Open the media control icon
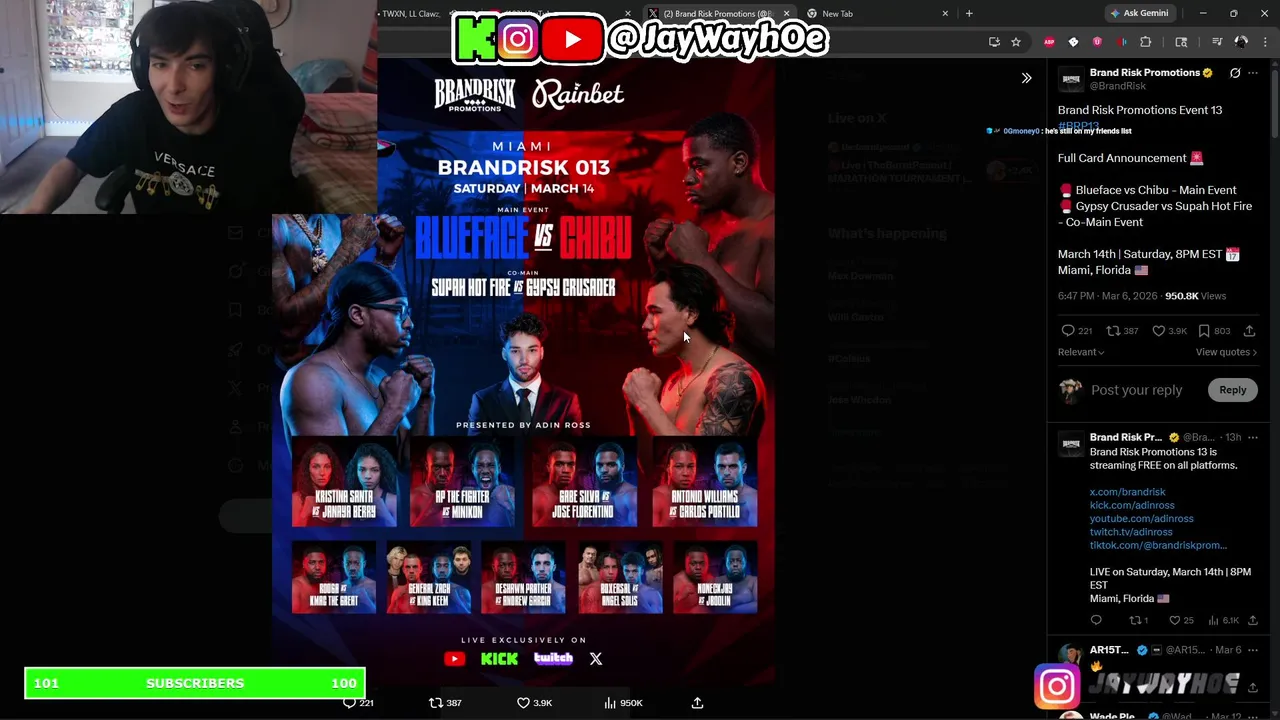 point(1217,42)
